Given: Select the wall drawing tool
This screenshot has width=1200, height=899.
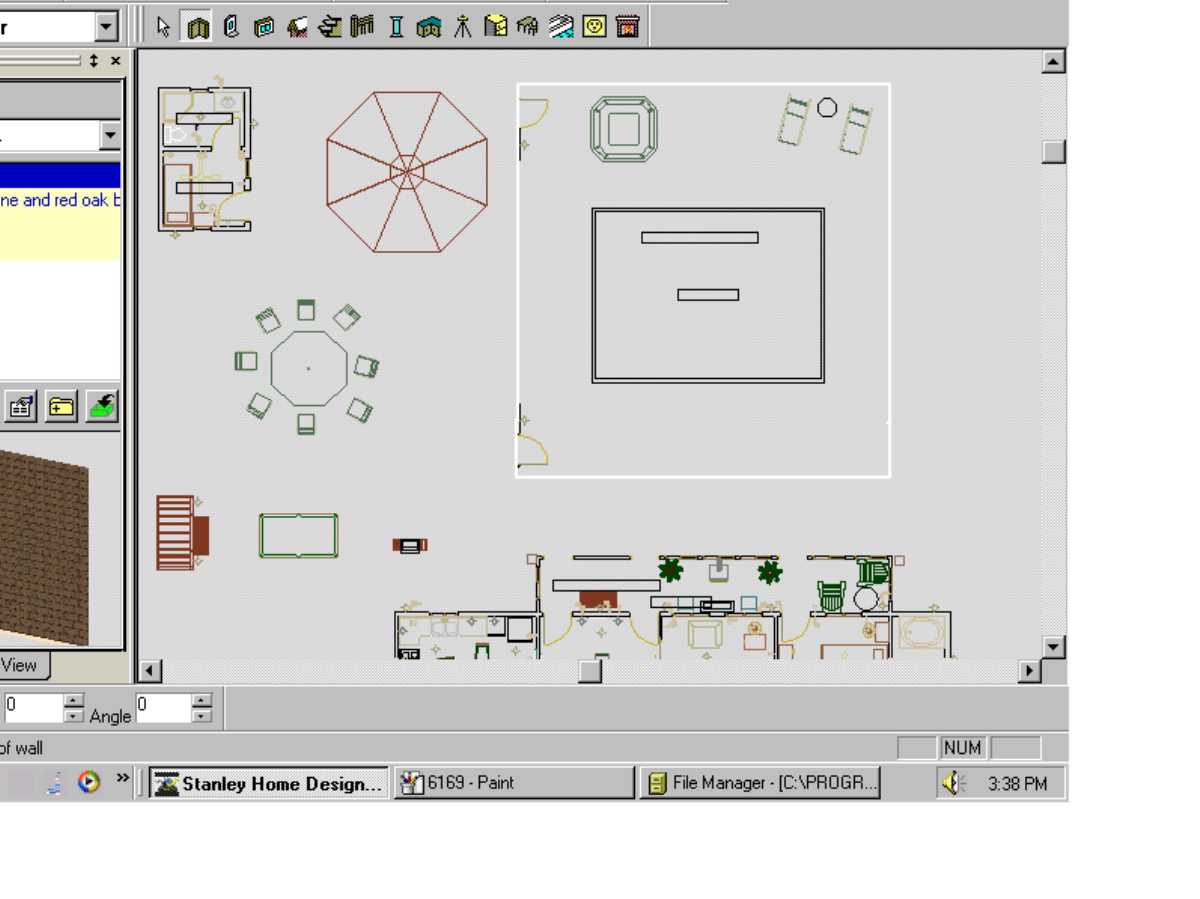Looking at the screenshot, I should click(x=198, y=27).
